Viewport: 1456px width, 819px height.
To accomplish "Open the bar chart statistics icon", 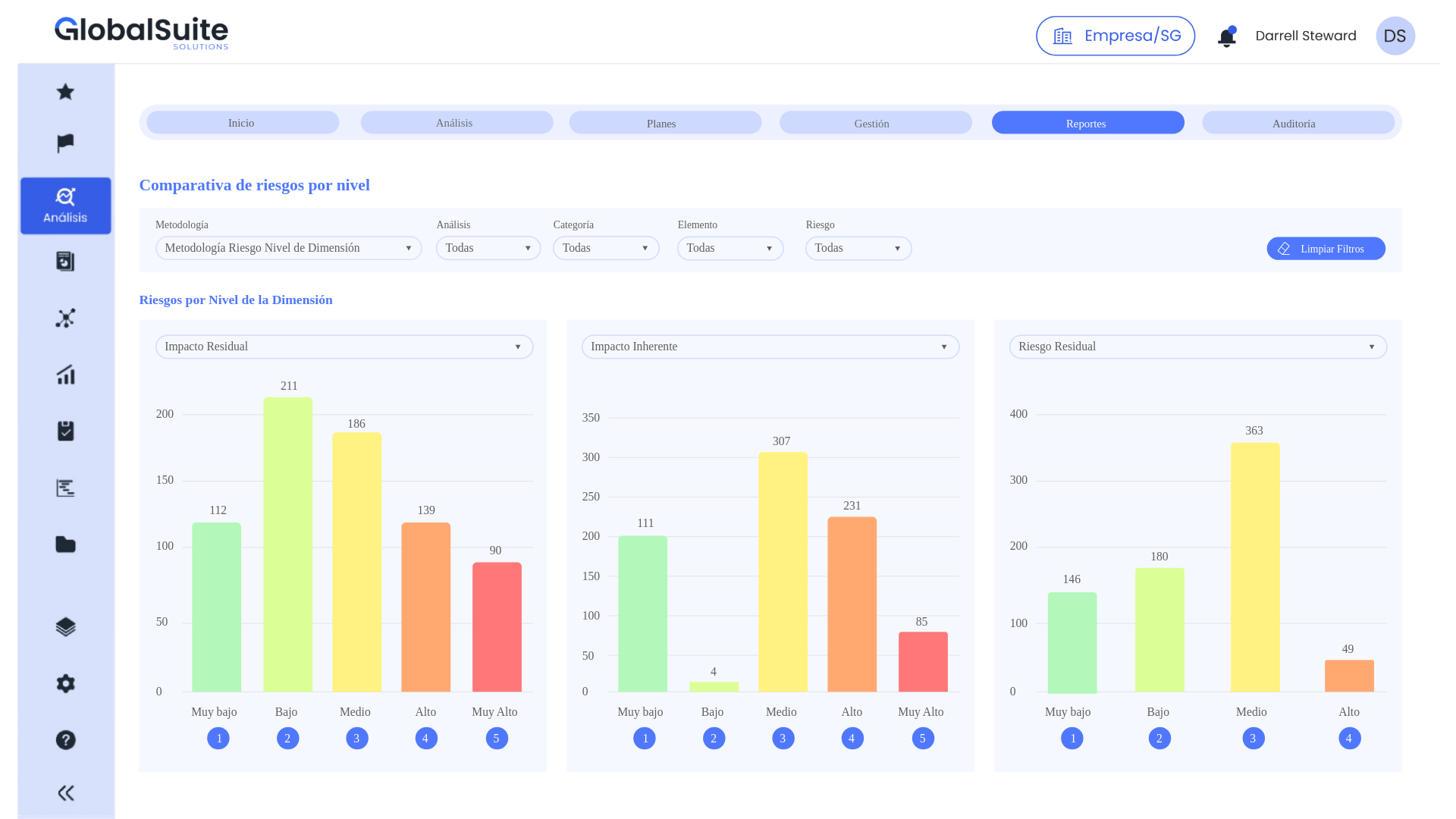I will tap(65, 375).
